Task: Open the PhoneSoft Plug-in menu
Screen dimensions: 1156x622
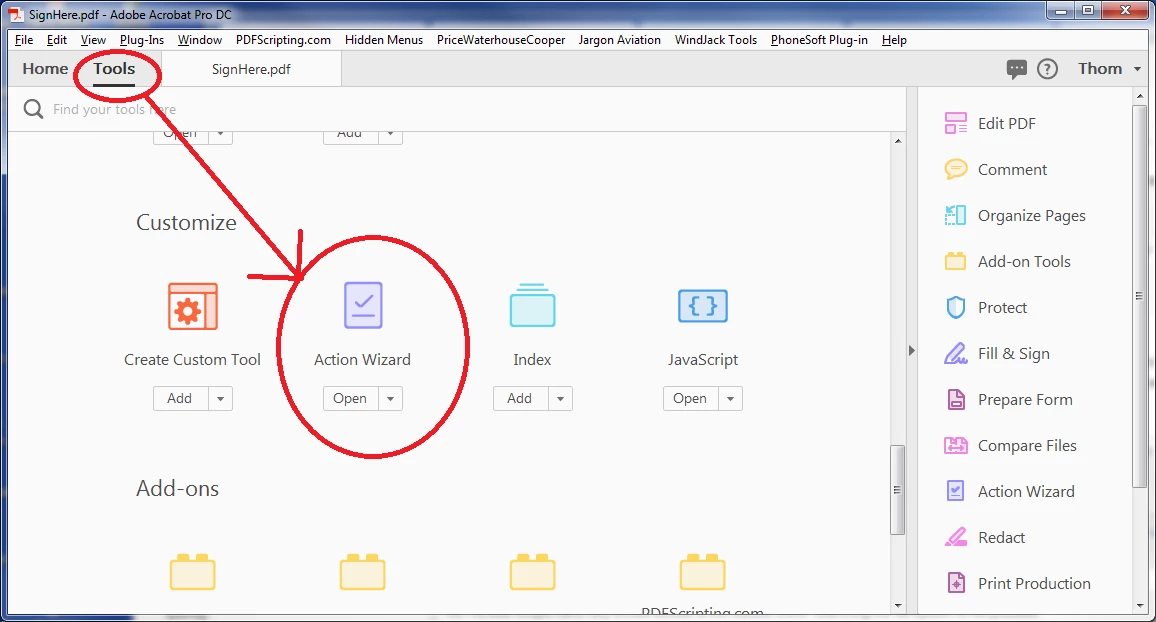Action: (x=819, y=40)
